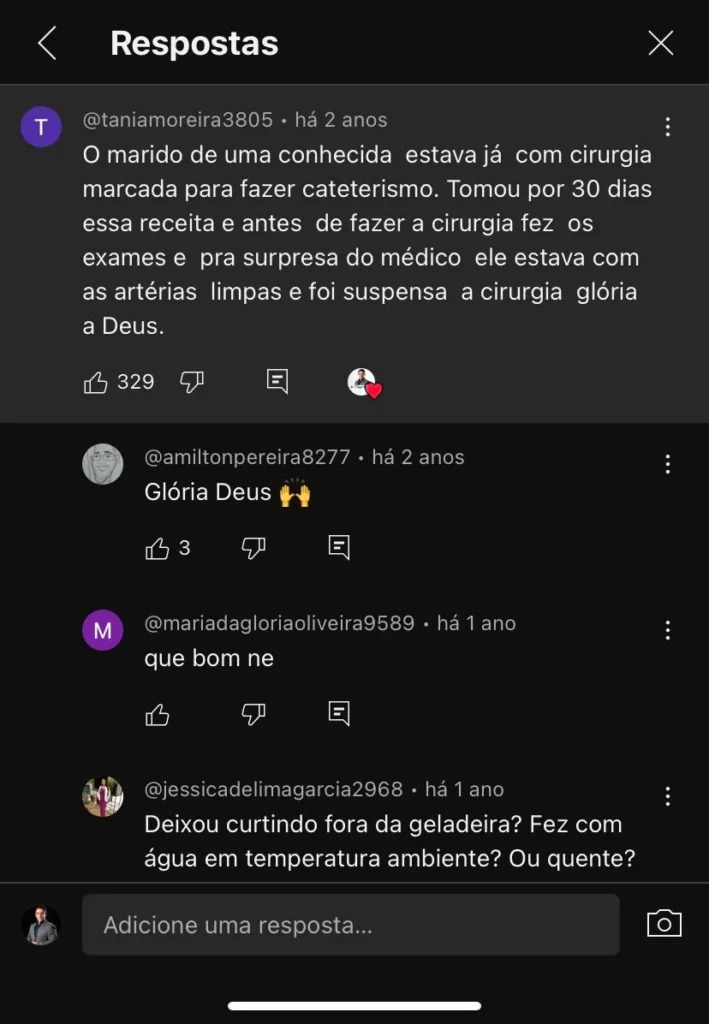The height and width of the screenshot is (1024, 709).
Task: Open options menu for @jessicadelimagarcia2968's reply
Action: click(x=667, y=796)
